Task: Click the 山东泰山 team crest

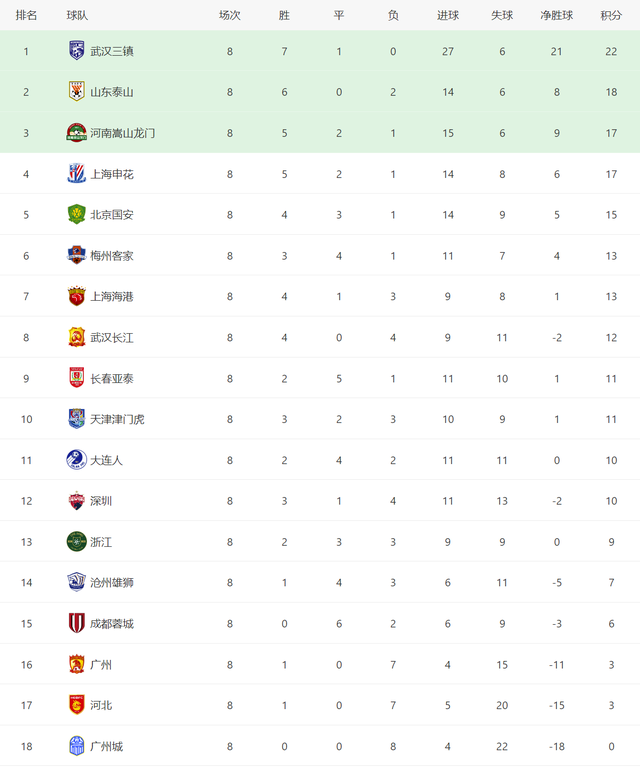Action: click(76, 92)
